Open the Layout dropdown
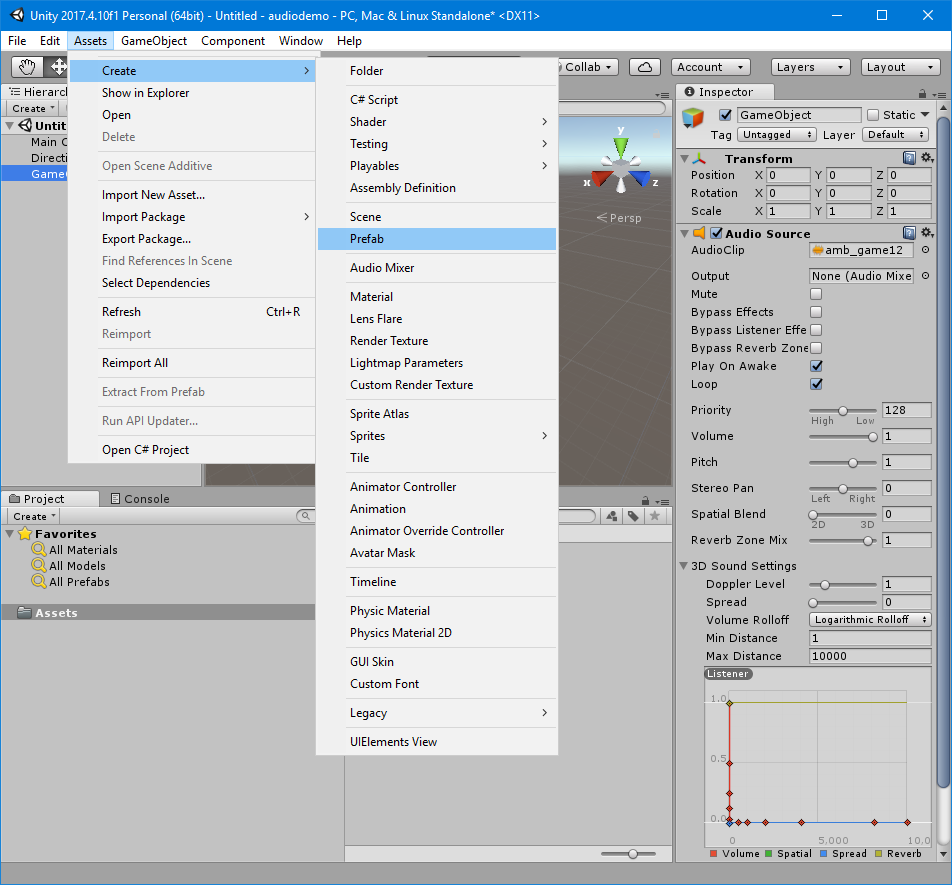This screenshot has height=885, width=952. (900, 67)
